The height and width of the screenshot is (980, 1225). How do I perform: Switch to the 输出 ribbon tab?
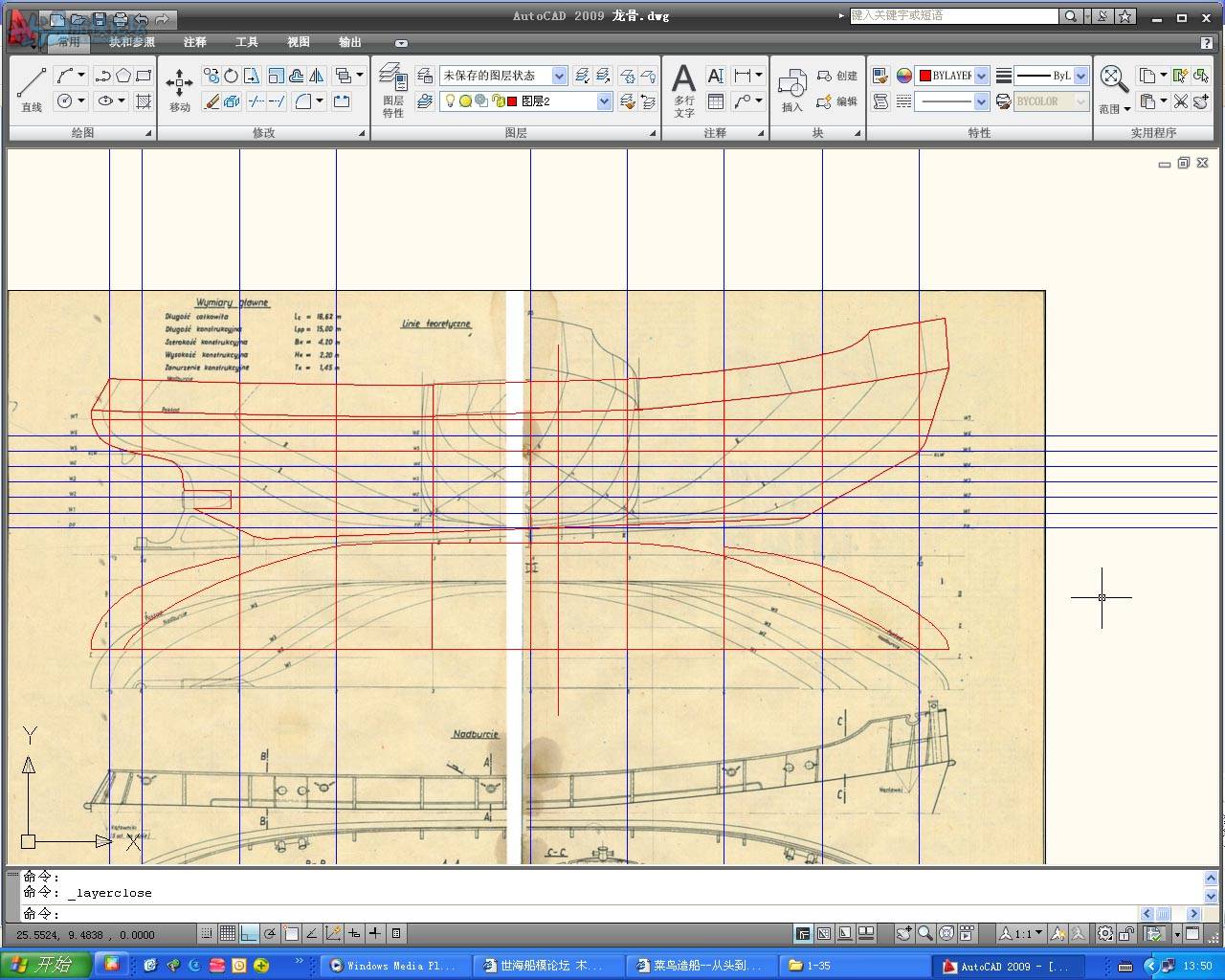point(350,42)
